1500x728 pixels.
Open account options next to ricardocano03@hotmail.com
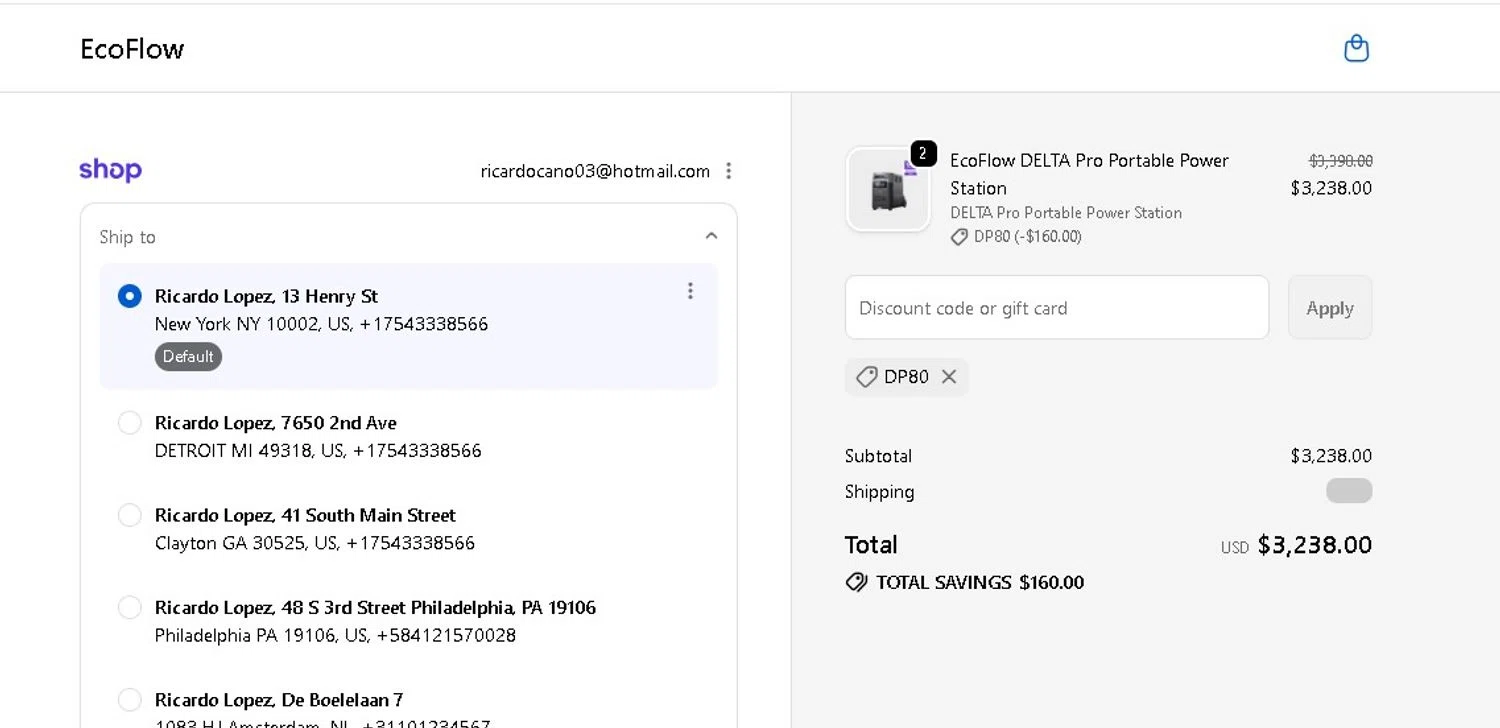[729, 171]
